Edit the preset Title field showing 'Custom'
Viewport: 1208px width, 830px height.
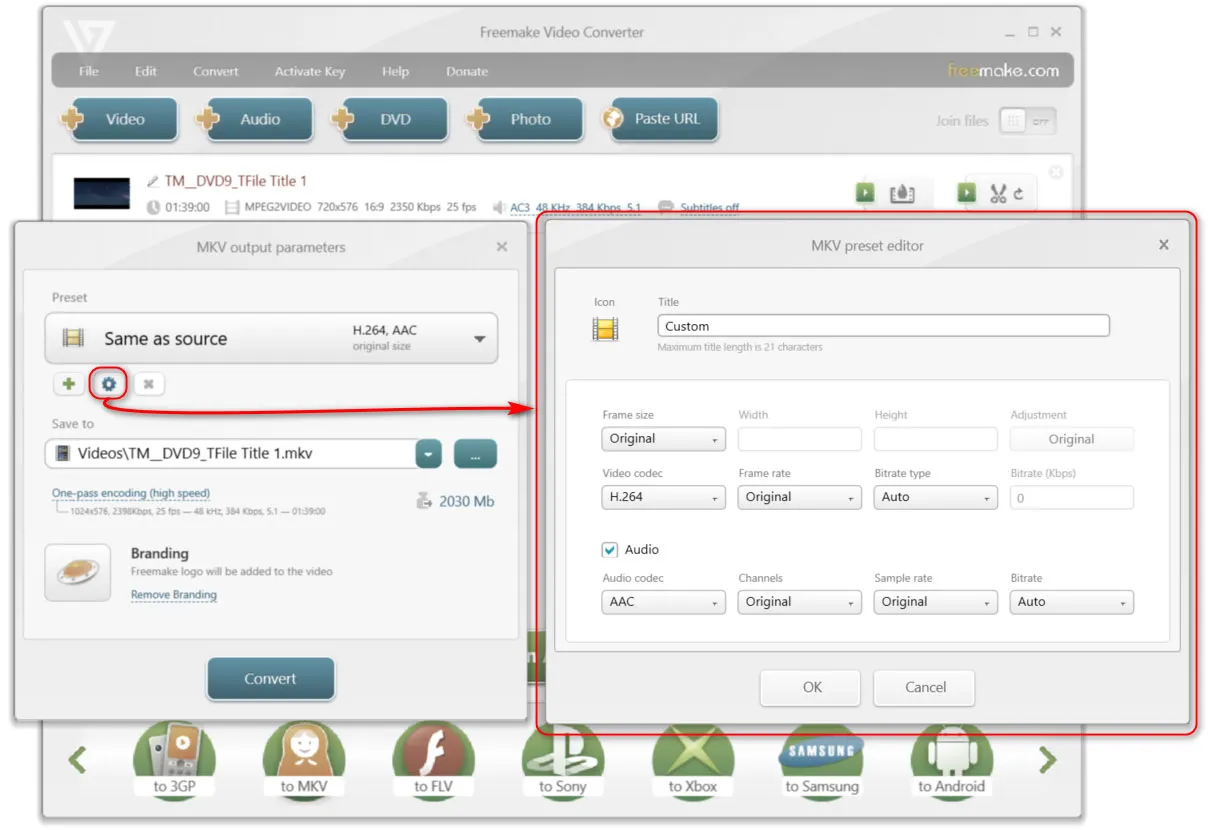(x=881, y=325)
